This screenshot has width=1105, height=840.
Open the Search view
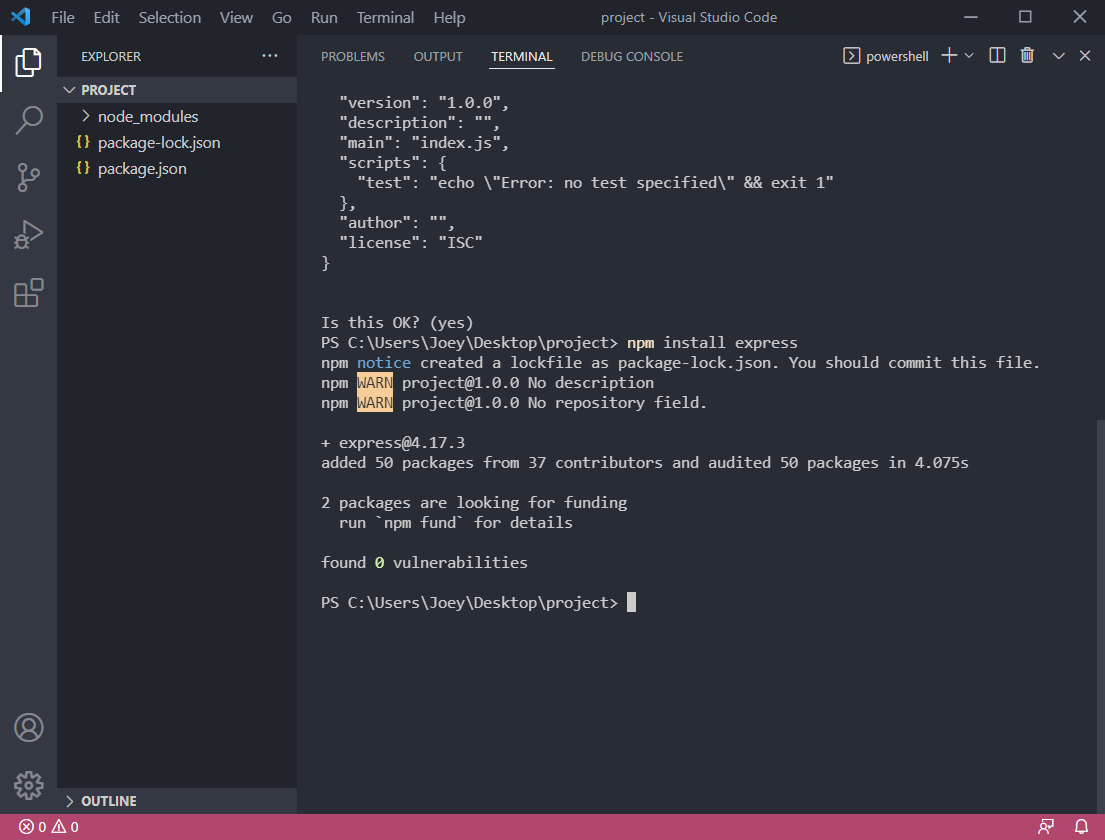coord(28,121)
